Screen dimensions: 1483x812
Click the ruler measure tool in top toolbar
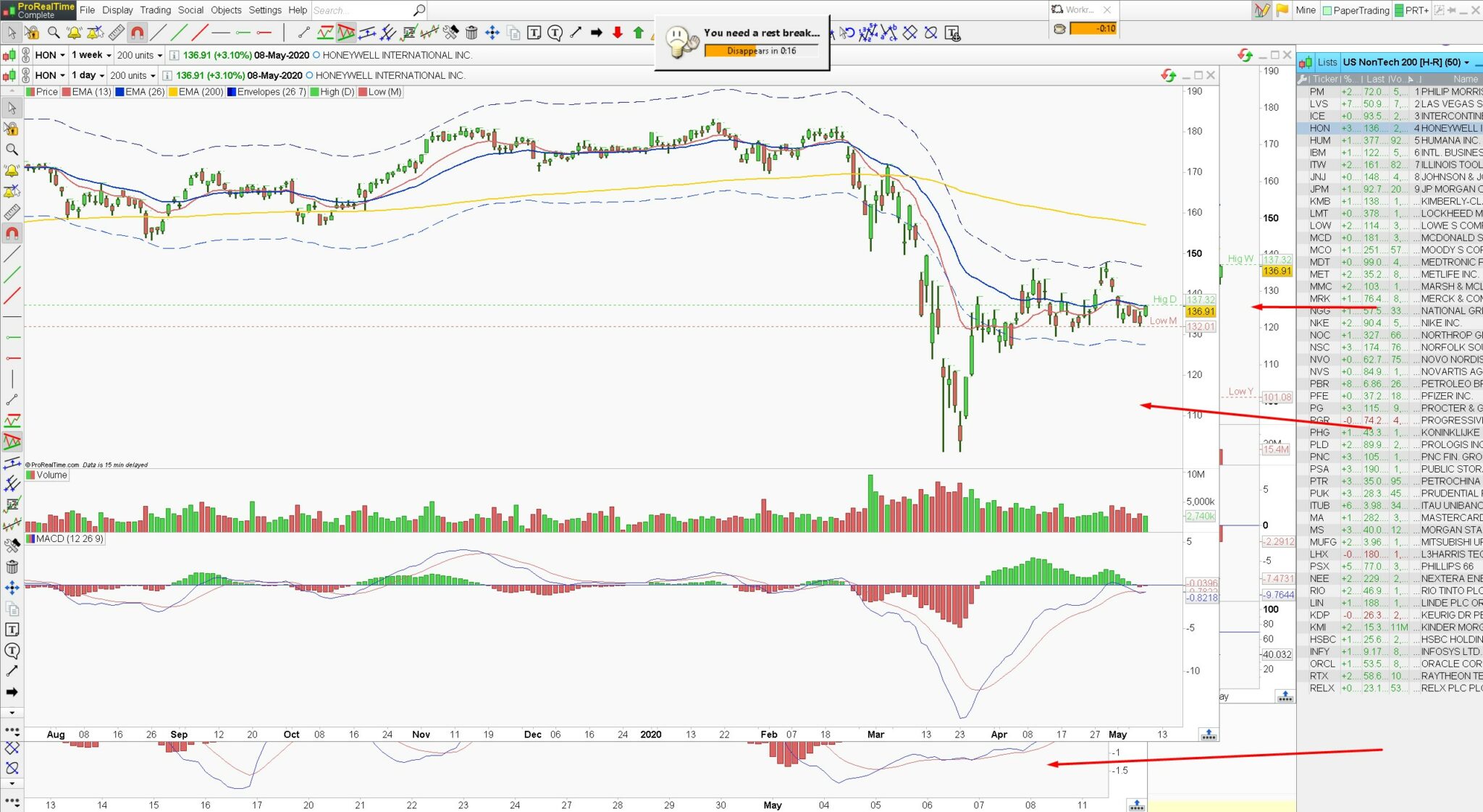pyautogui.click(x=116, y=33)
